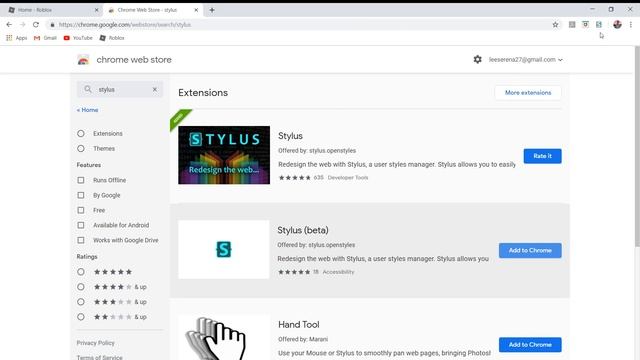Expand the account email dropdown

point(526,60)
